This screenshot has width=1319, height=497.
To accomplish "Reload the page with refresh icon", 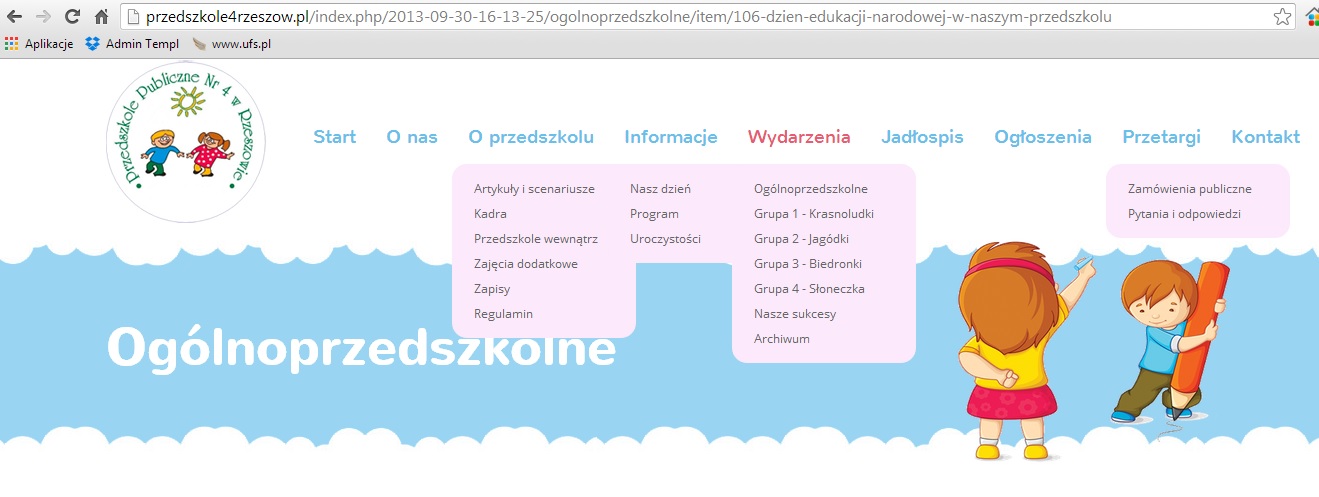I will point(72,17).
